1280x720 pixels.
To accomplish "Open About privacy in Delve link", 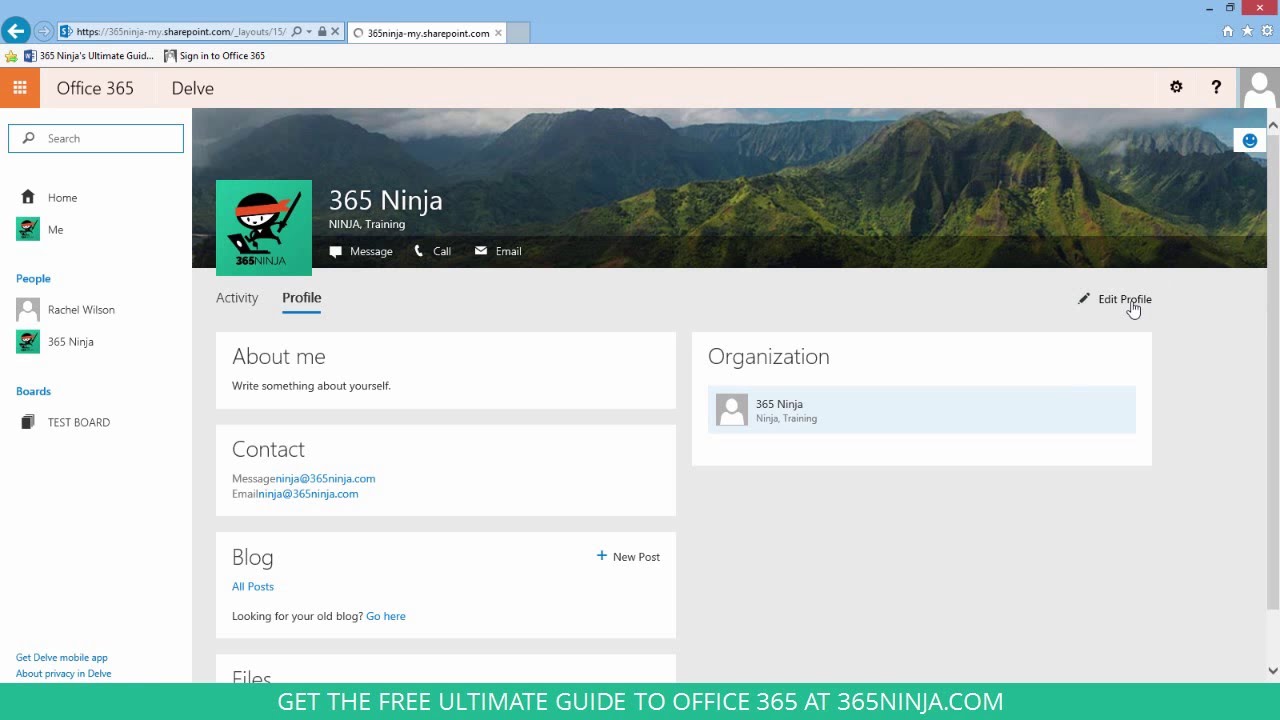I will click(x=64, y=673).
